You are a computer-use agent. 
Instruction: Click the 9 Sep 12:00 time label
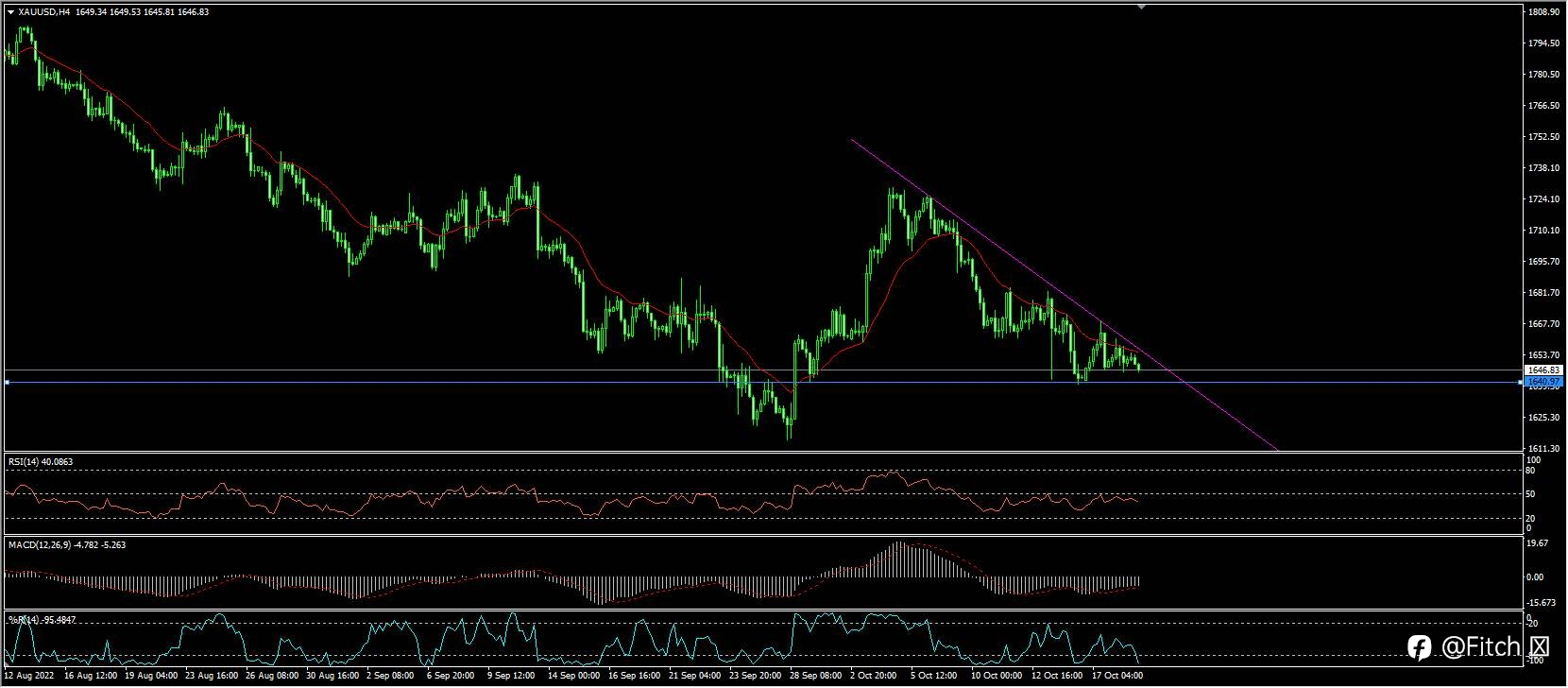pos(511,677)
